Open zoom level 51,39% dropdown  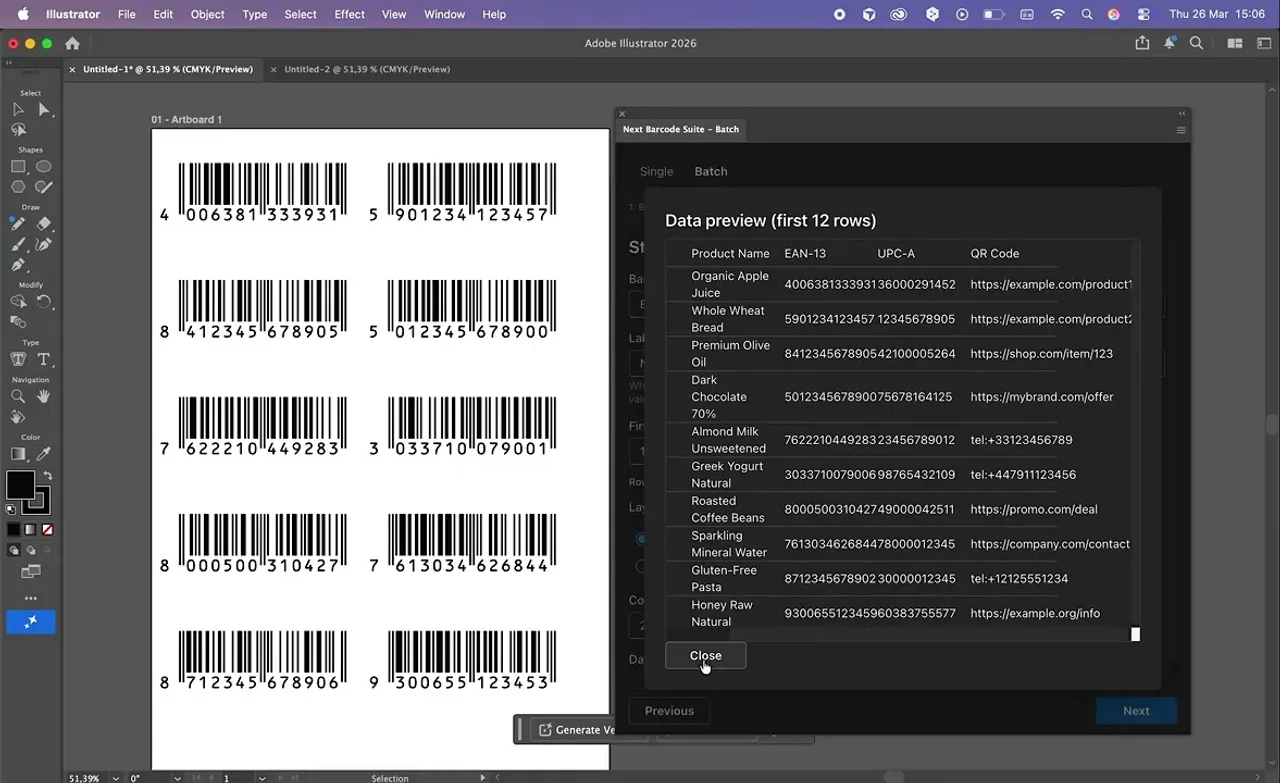[x=117, y=778]
